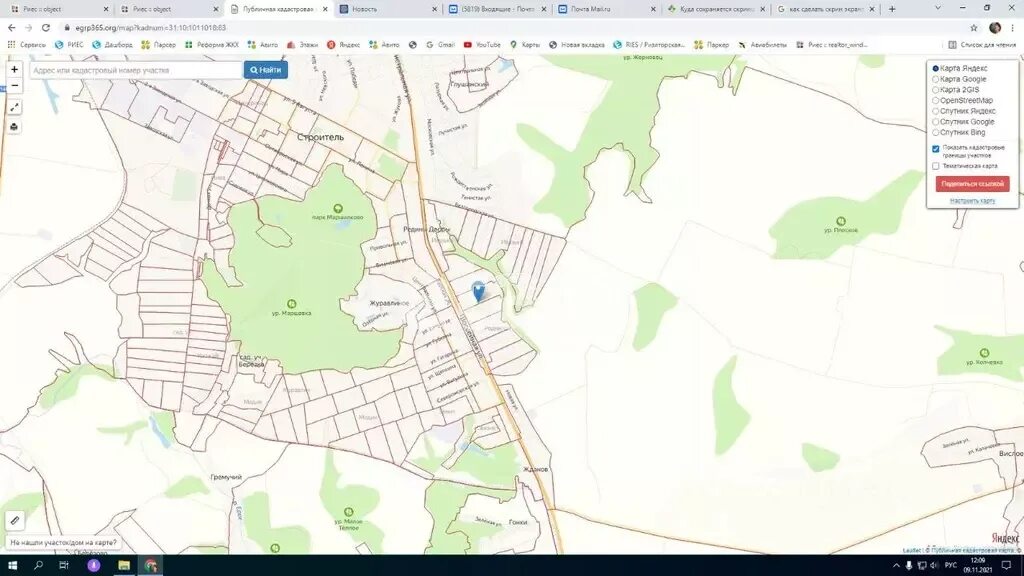Viewport: 1024px width, 576px height.
Task: Bookmark this page with the star icon
Action: pos(974,27)
